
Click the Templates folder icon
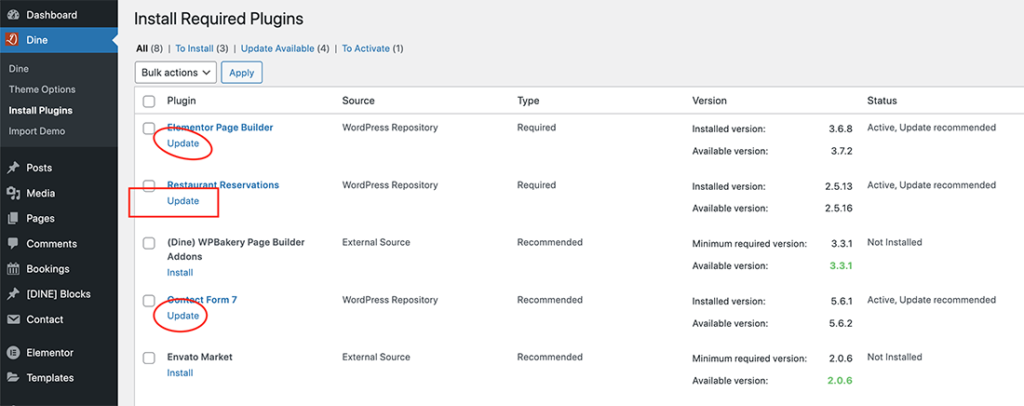[x=12, y=377]
